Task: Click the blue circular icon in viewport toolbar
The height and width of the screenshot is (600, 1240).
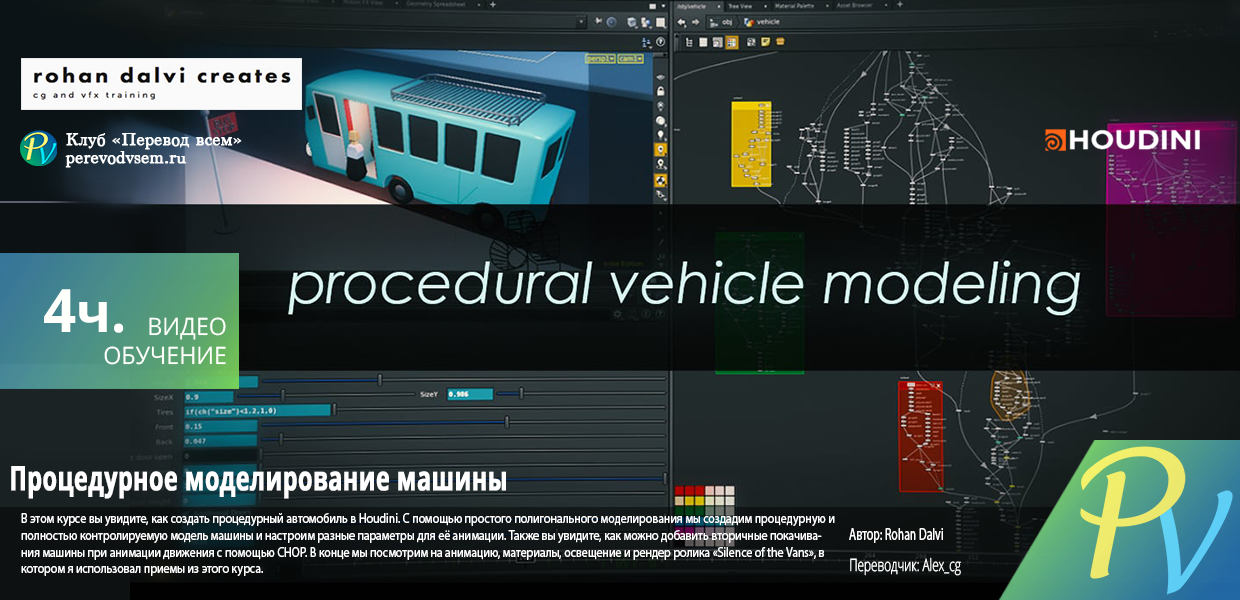Action: [611, 21]
